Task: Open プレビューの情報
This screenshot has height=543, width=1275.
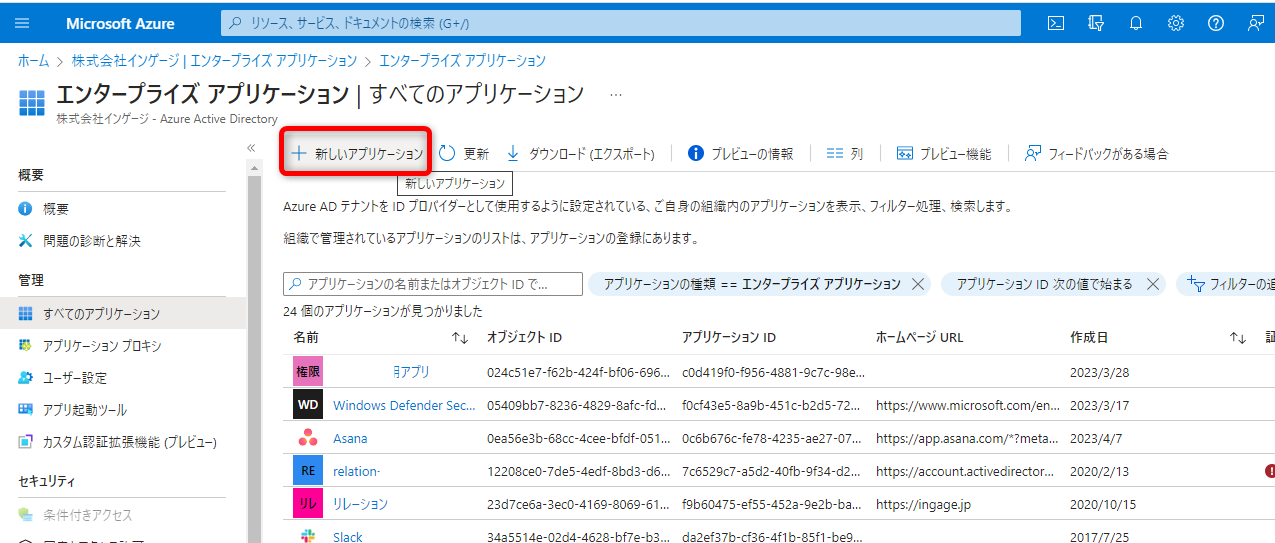Action: (x=741, y=154)
